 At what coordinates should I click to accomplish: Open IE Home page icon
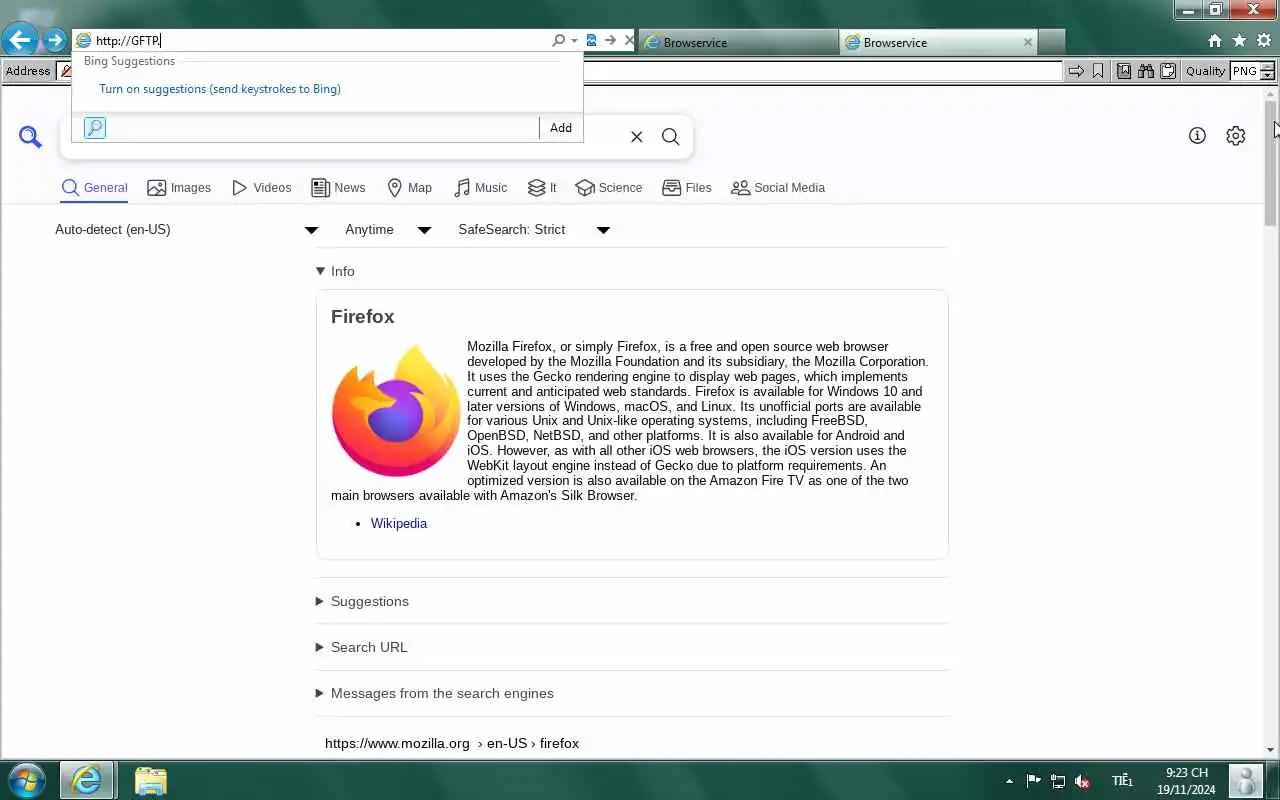pyautogui.click(x=1215, y=41)
